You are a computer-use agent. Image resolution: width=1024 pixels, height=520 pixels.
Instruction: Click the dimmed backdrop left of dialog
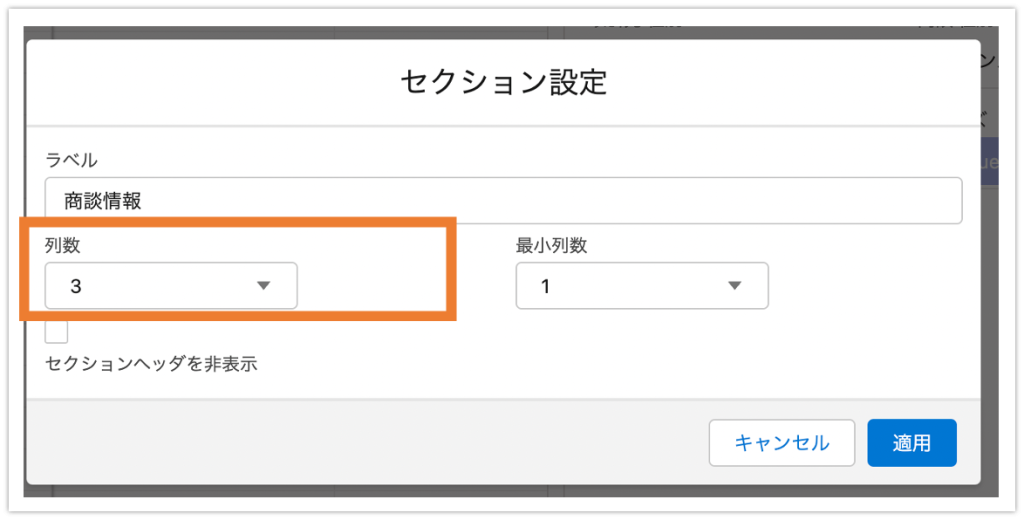pos(25,261)
